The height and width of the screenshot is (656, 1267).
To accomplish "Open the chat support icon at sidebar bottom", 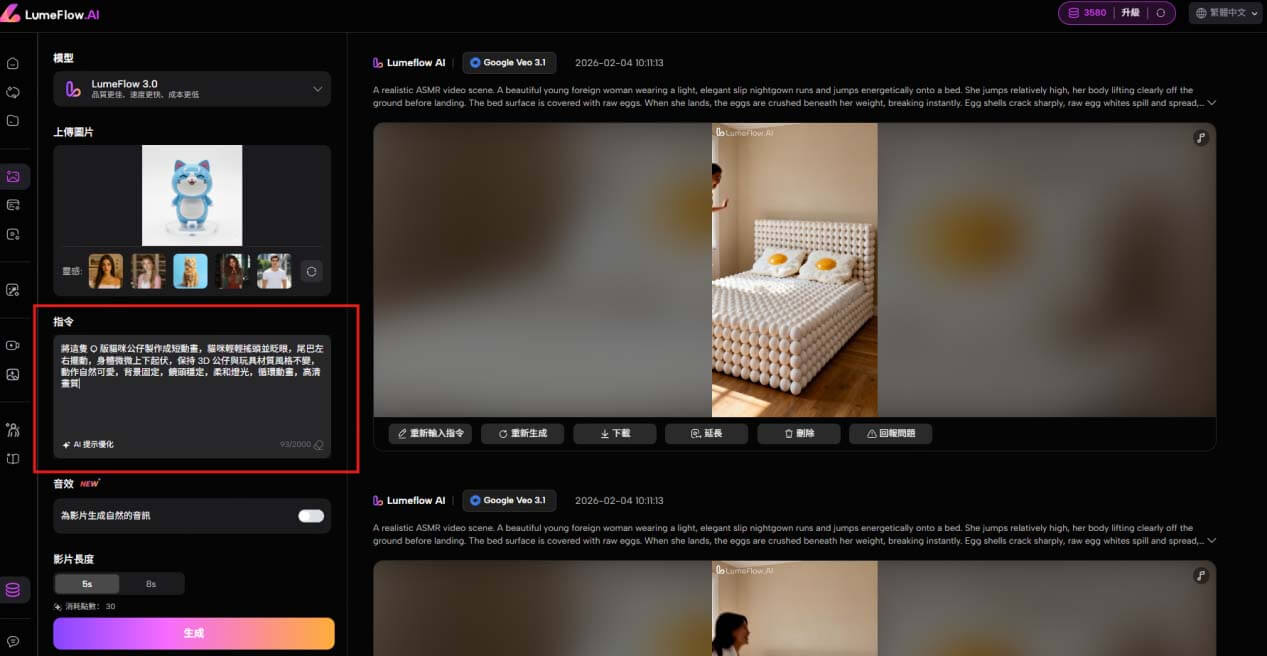I will (x=13, y=640).
